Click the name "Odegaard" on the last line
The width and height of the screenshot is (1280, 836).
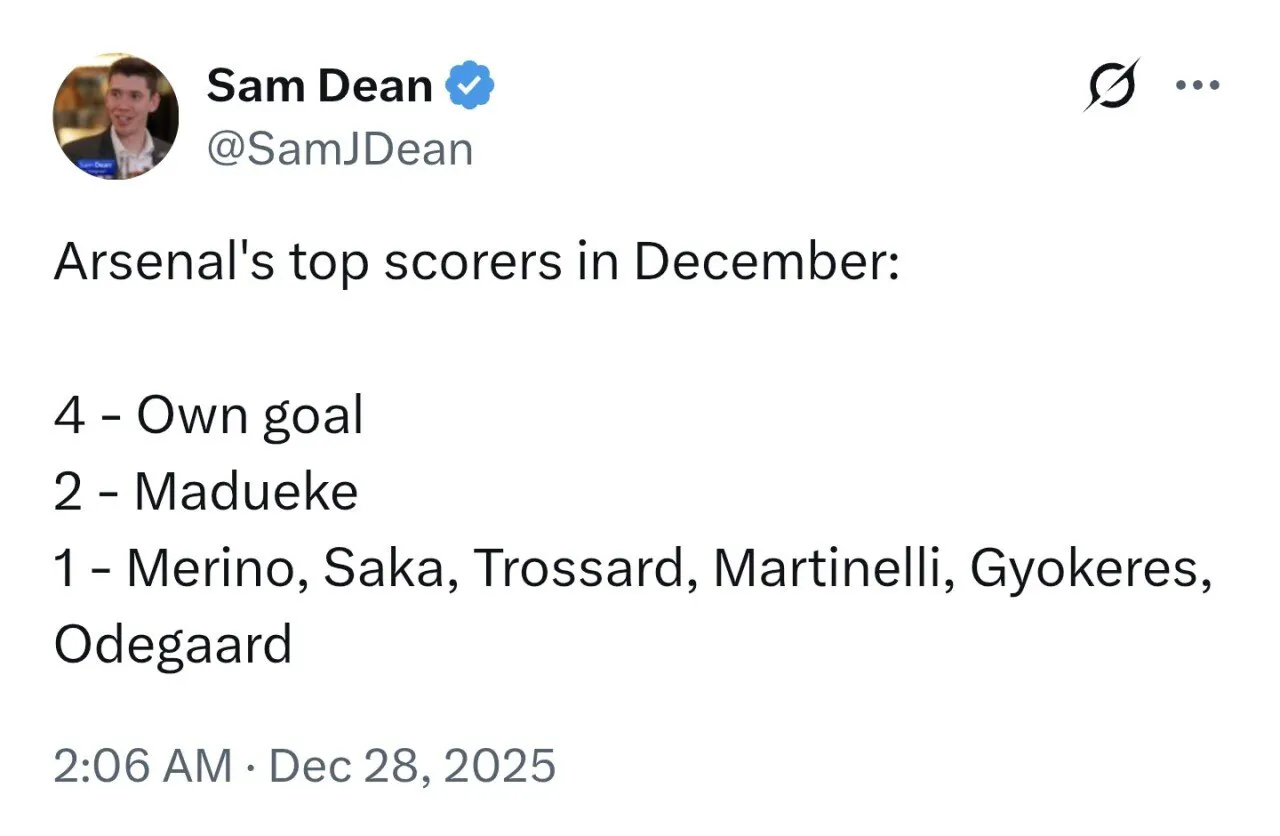(172, 645)
